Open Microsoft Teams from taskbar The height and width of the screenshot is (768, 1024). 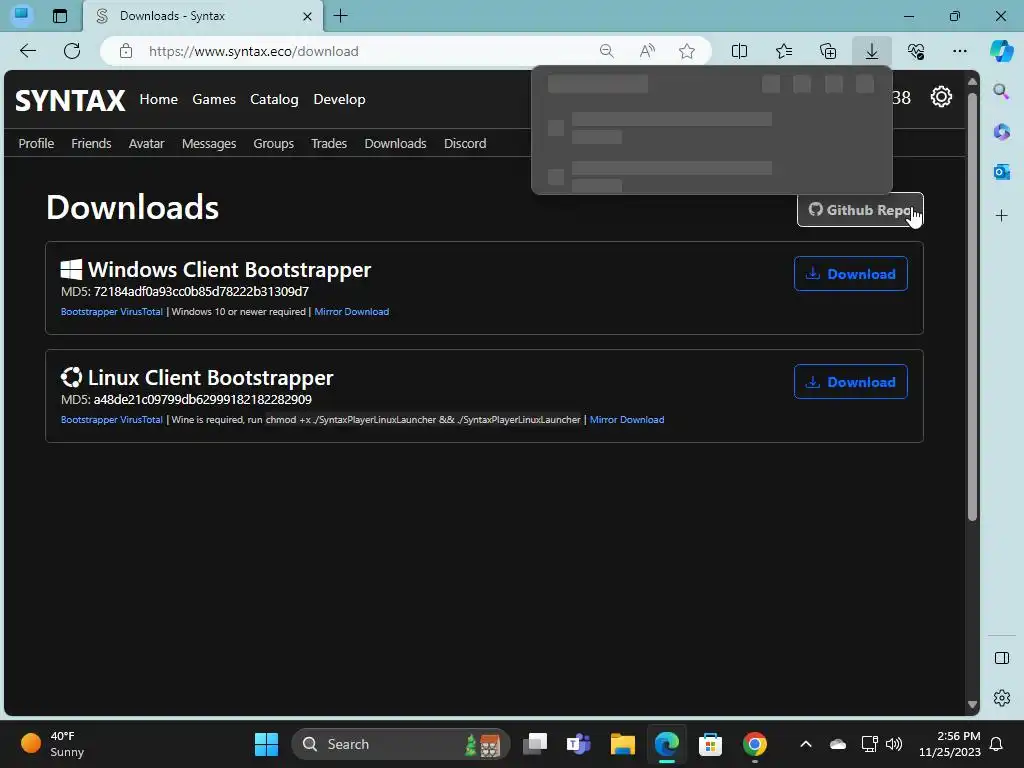click(x=578, y=744)
